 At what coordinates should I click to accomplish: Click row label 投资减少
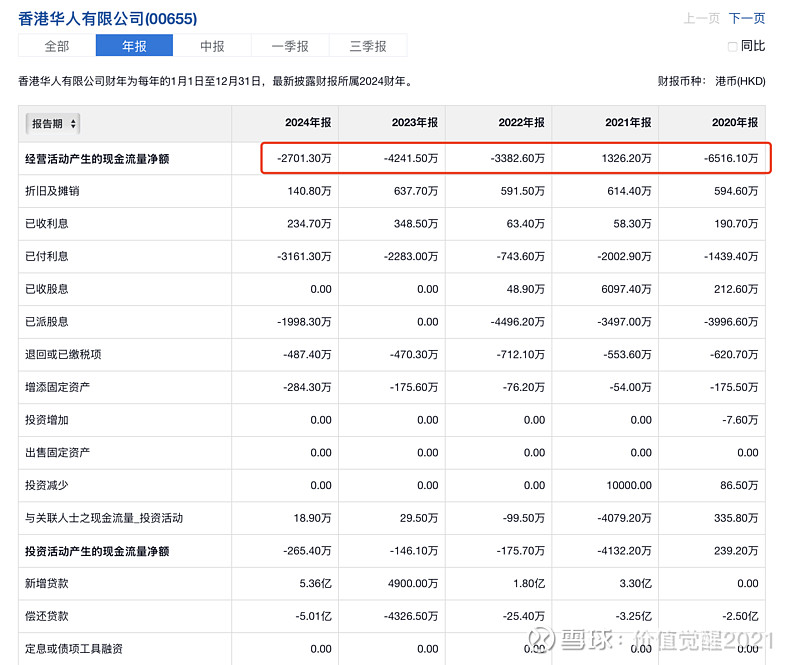point(46,485)
